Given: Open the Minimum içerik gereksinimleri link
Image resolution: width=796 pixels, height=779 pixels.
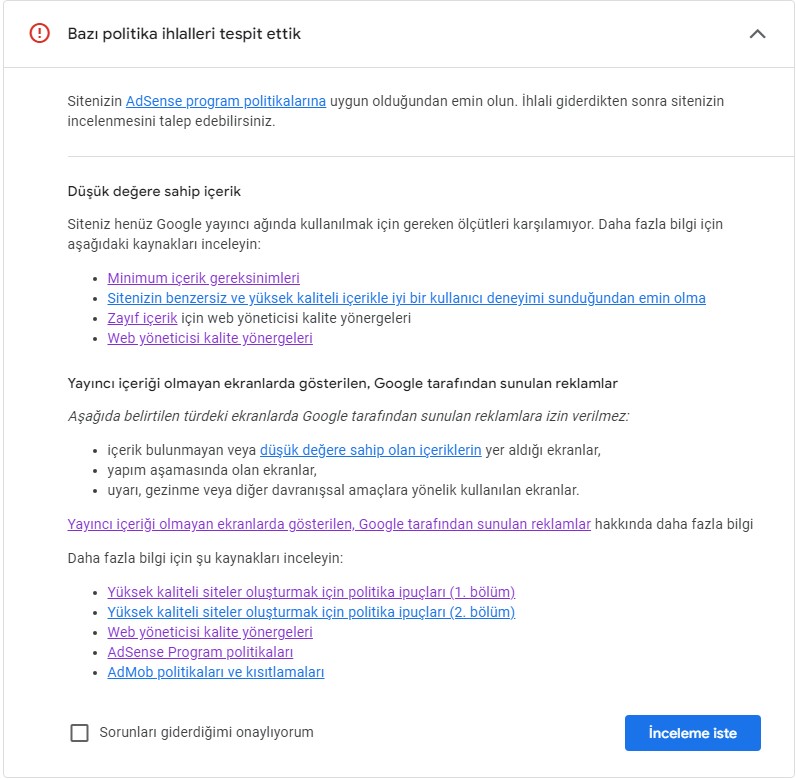Looking at the screenshot, I should click(x=204, y=278).
